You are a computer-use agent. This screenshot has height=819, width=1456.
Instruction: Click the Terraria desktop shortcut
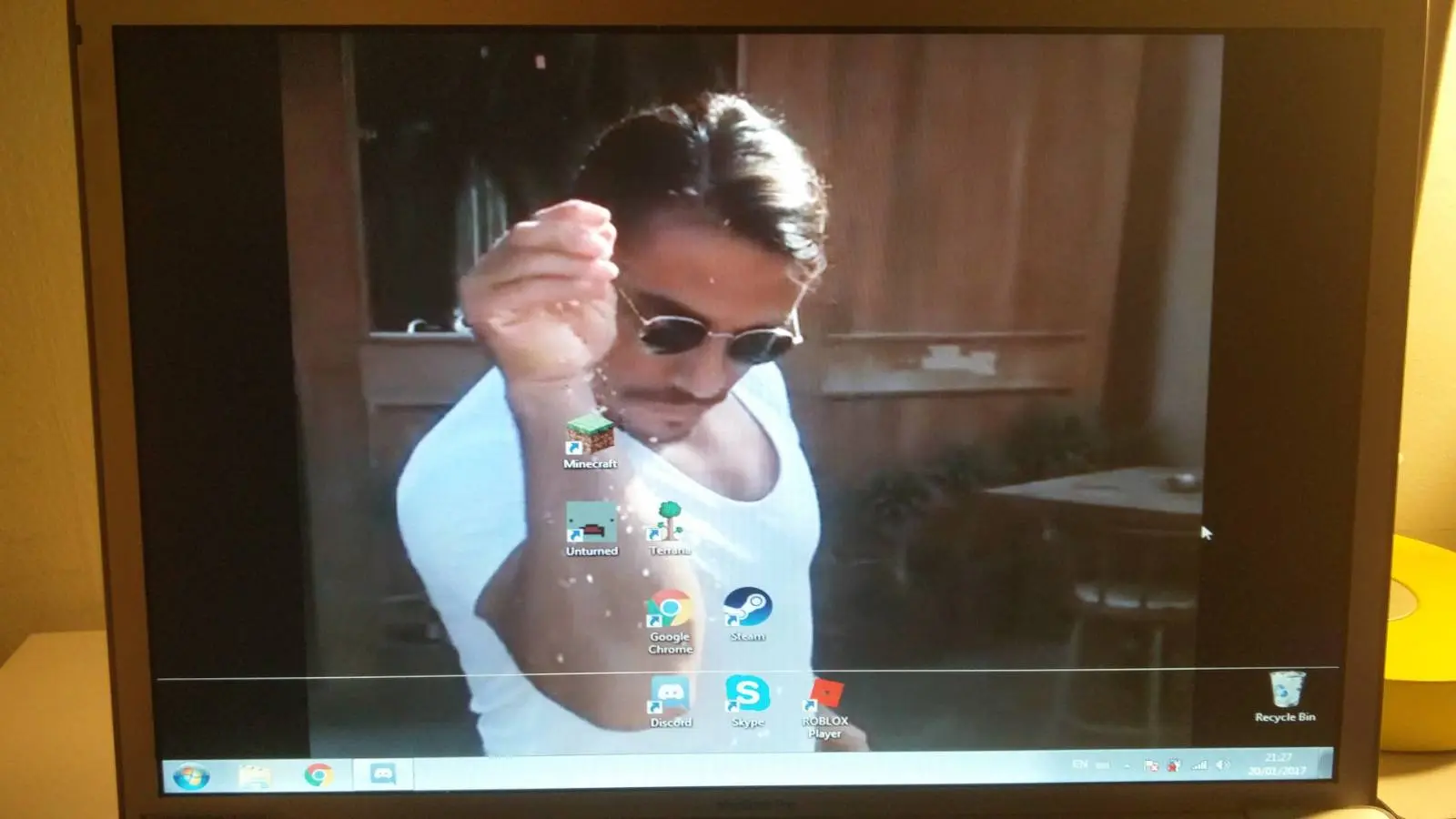click(670, 526)
